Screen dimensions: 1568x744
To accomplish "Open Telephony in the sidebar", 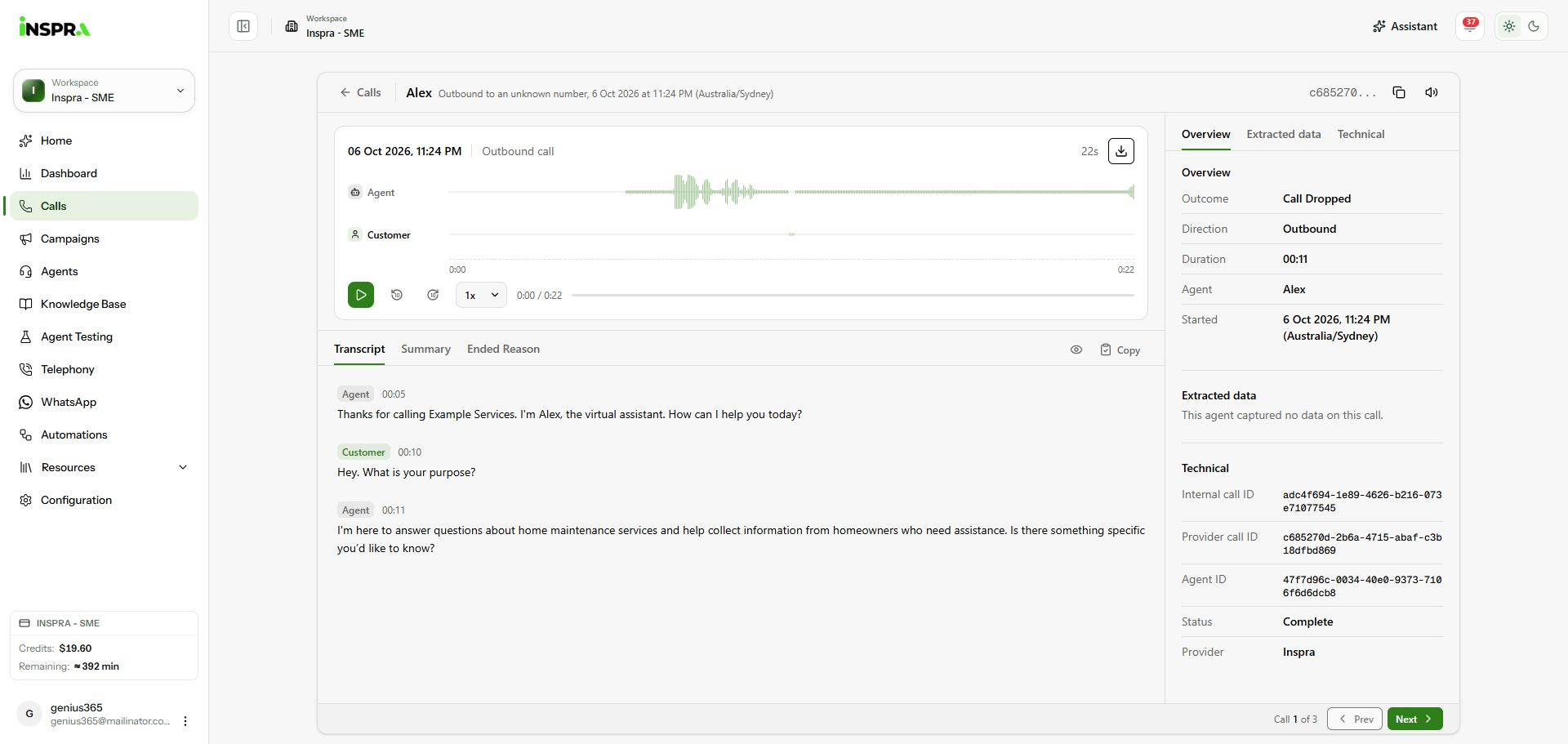I will pos(104,369).
